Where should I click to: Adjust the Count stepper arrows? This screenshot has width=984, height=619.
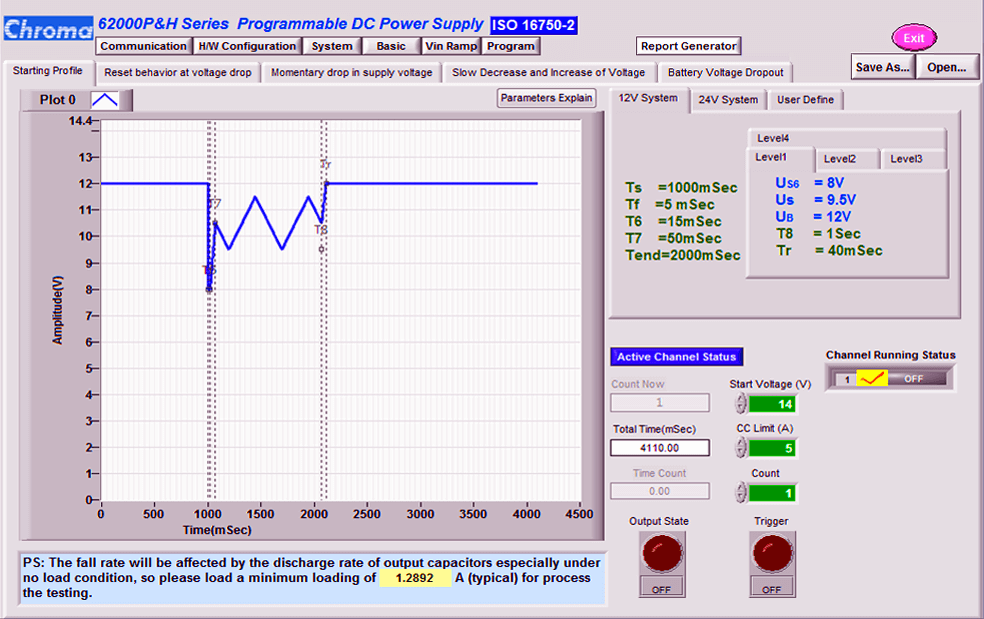(x=741, y=492)
